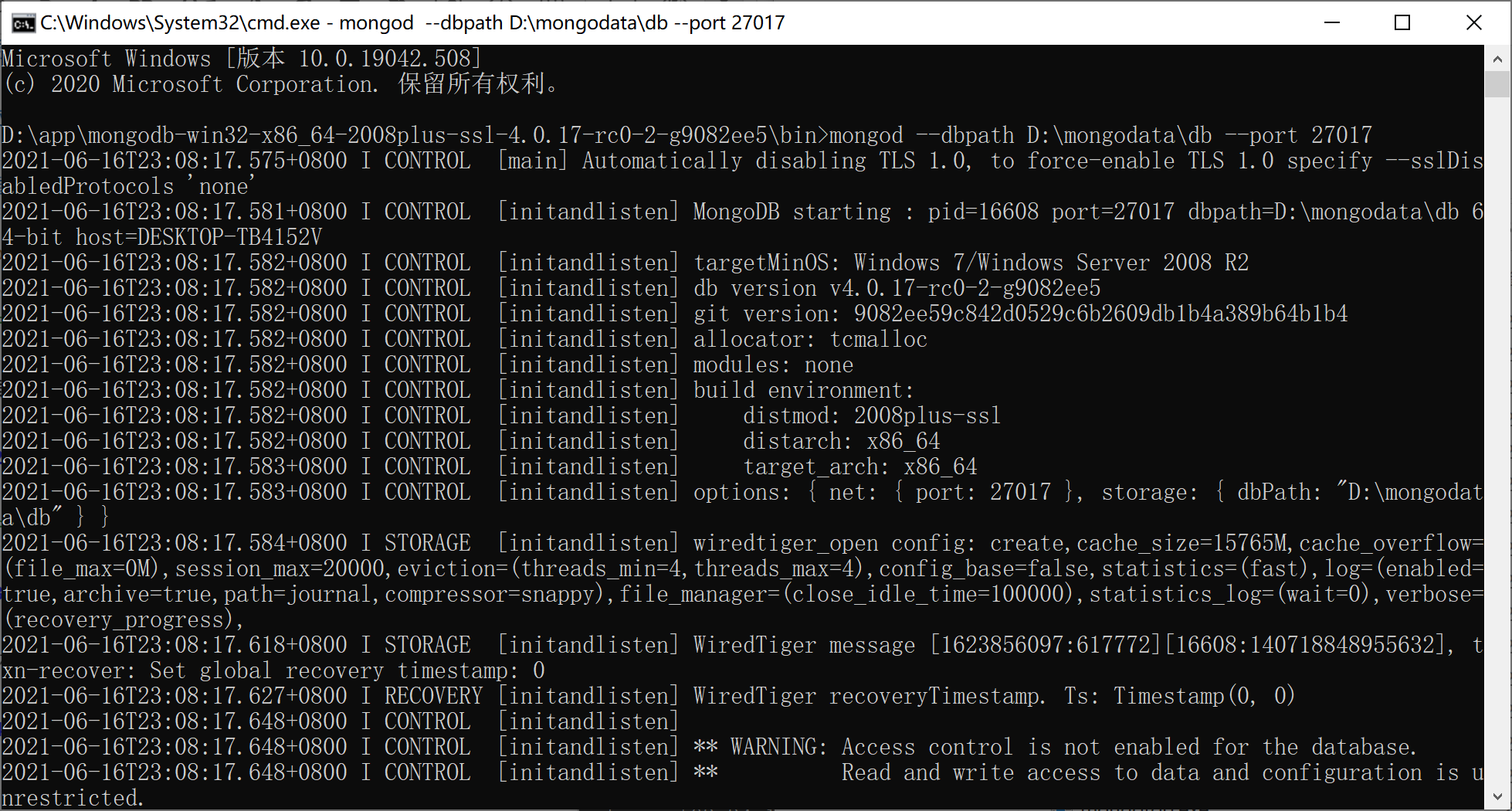This screenshot has width=1512, height=811.
Task: Click the Microsoft Windows version line
Action: (242, 59)
